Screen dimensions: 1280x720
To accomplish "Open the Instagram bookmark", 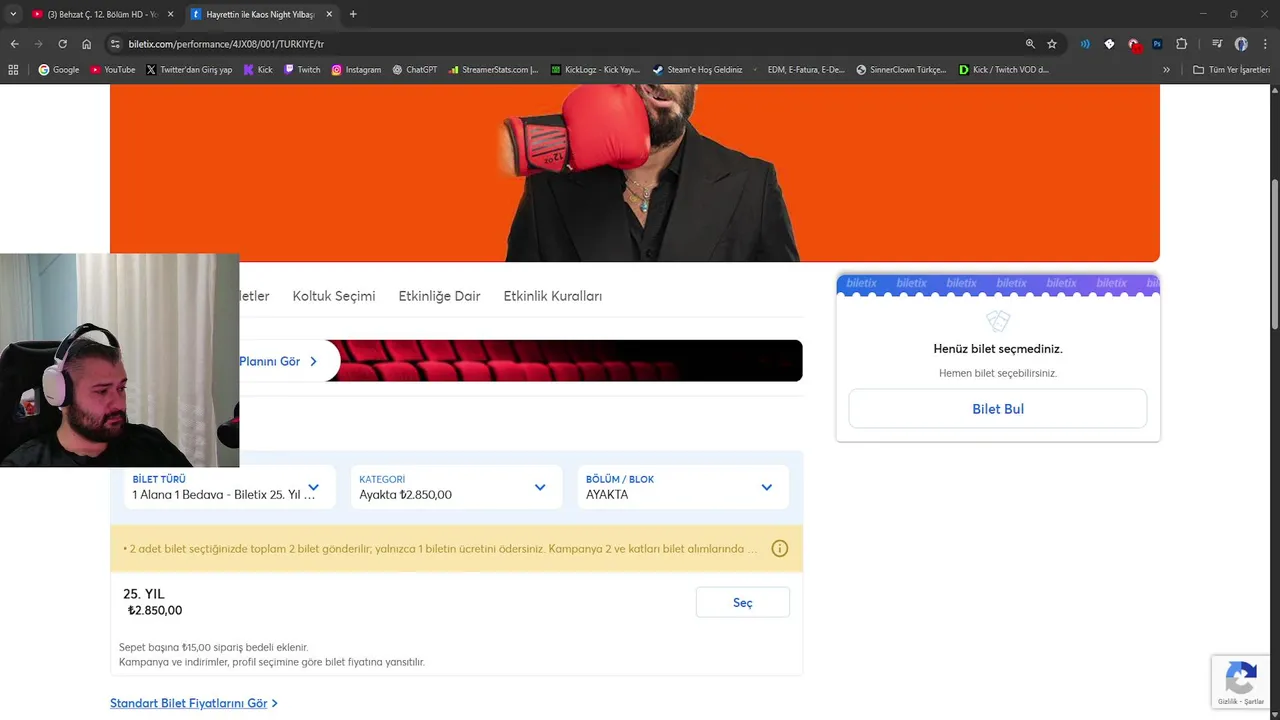I will coord(356,70).
